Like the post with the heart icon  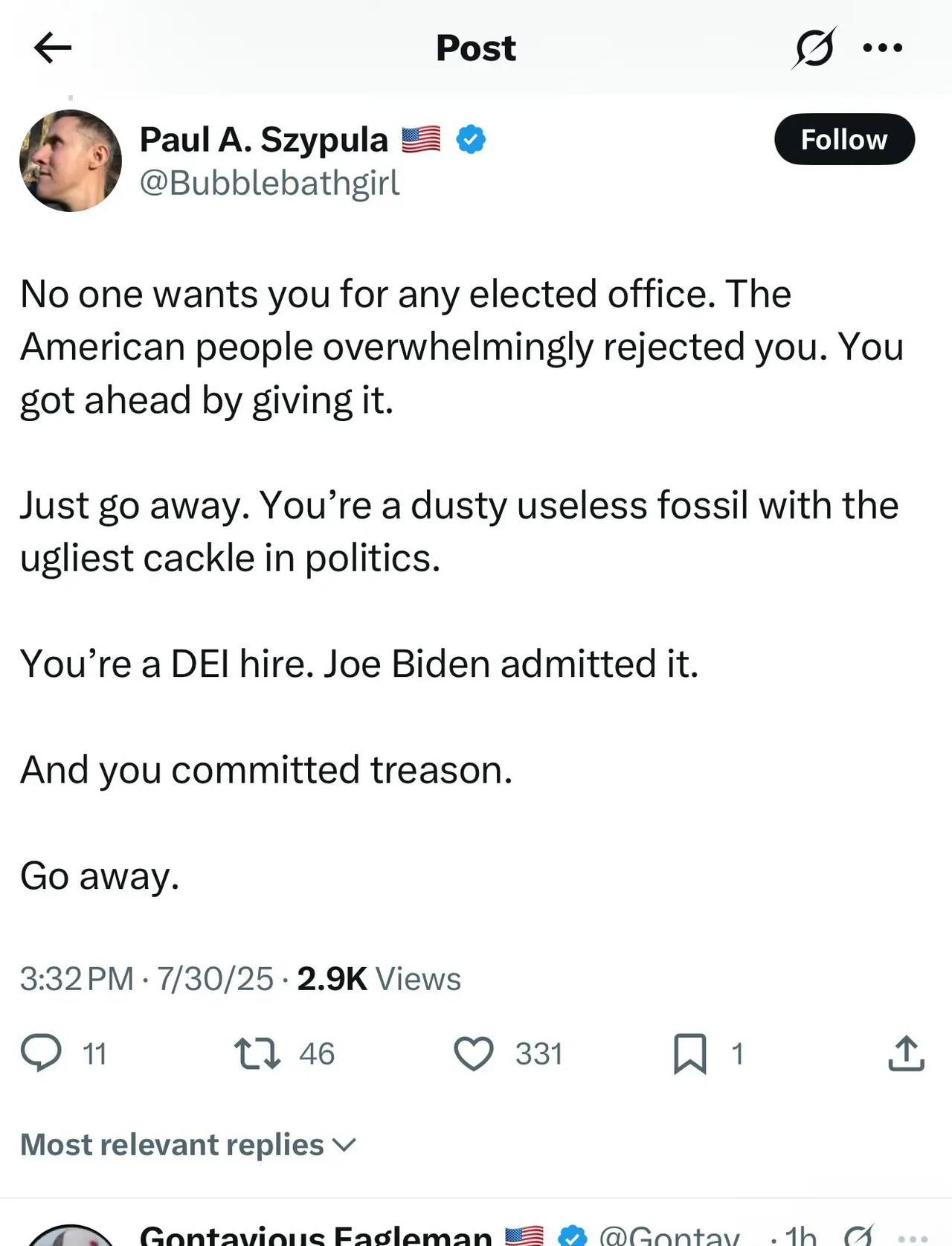(474, 1053)
